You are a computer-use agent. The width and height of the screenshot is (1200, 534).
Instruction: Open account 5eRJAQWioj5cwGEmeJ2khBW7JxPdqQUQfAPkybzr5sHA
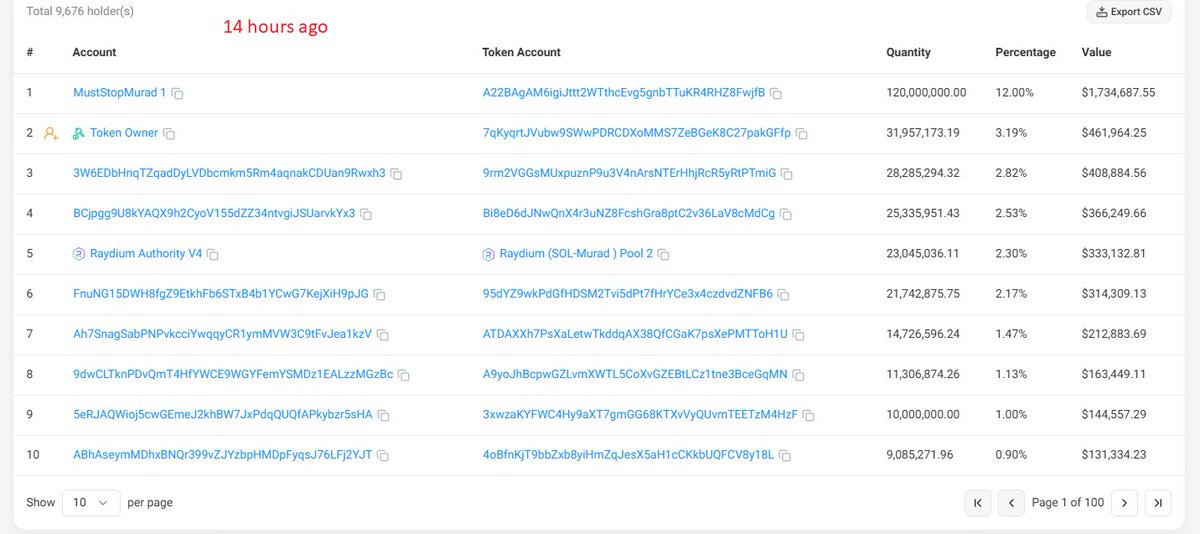pos(223,415)
